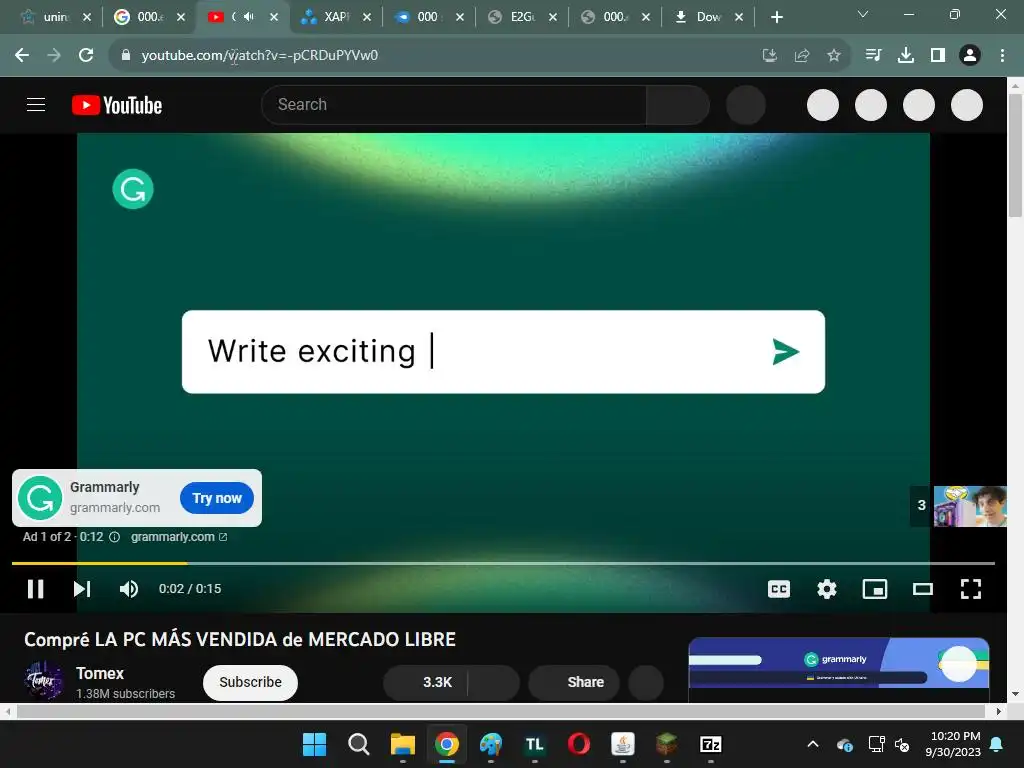Open video settings gear
The width and height of the screenshot is (1024, 768).
pyautogui.click(x=827, y=589)
